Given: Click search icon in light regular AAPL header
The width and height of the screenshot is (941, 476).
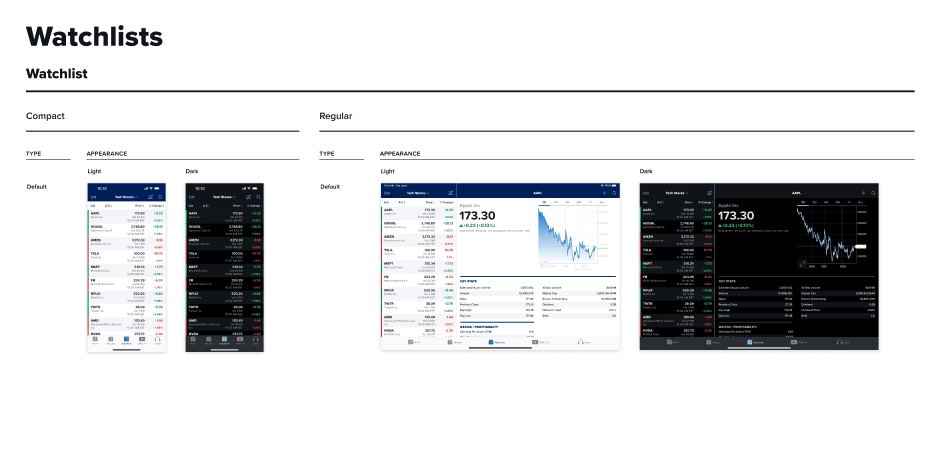Looking at the screenshot, I should [614, 193].
